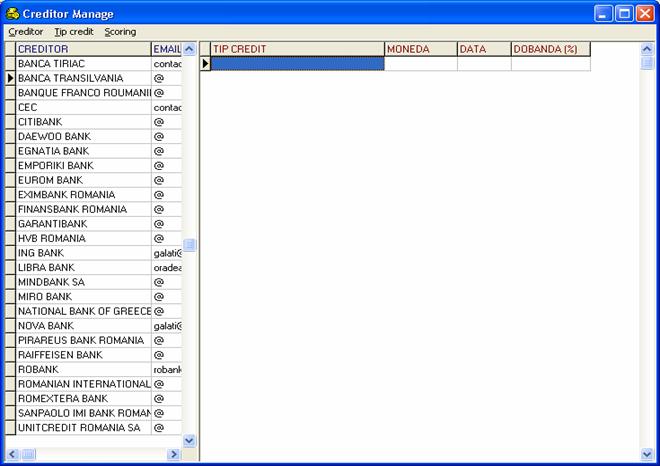This screenshot has height=466, width=660.
Task: Click credit grid scroll down arrow
Action: coord(647,454)
